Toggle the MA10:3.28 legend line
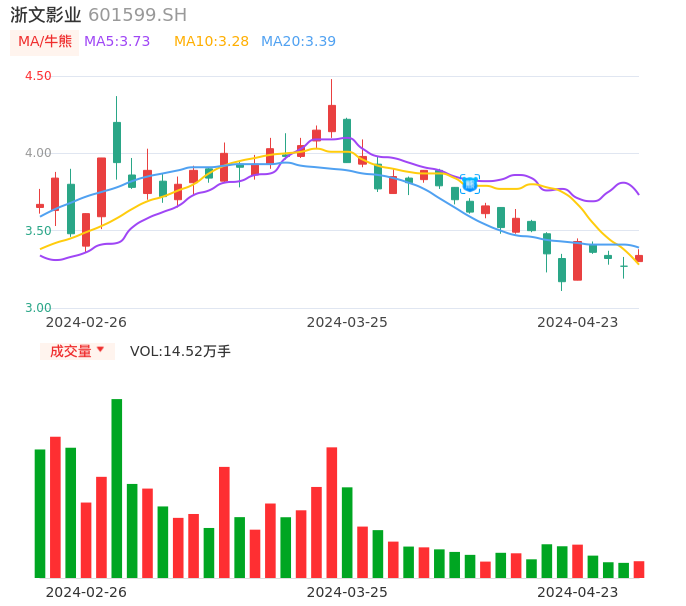Image resolution: width=686 pixels, height=606 pixels. [x=211, y=42]
